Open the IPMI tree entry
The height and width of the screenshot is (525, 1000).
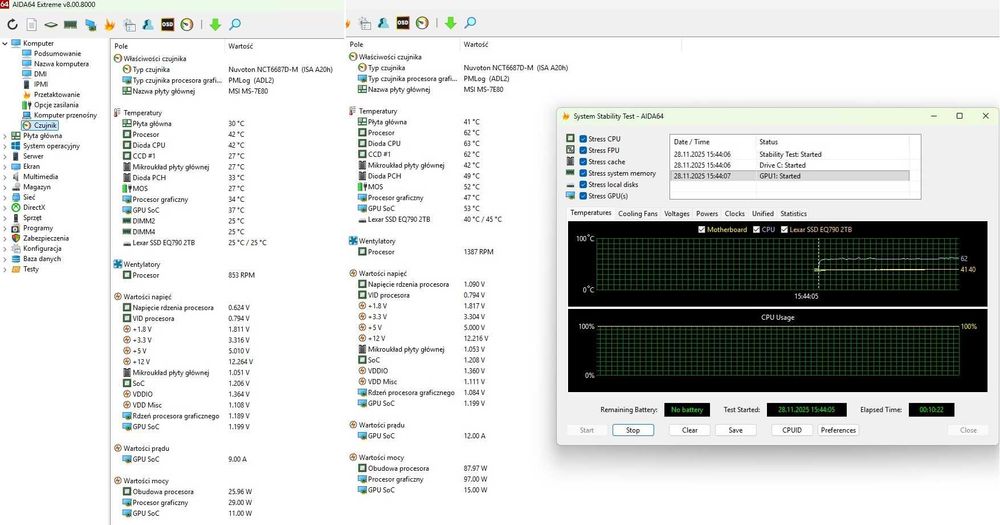(41, 84)
